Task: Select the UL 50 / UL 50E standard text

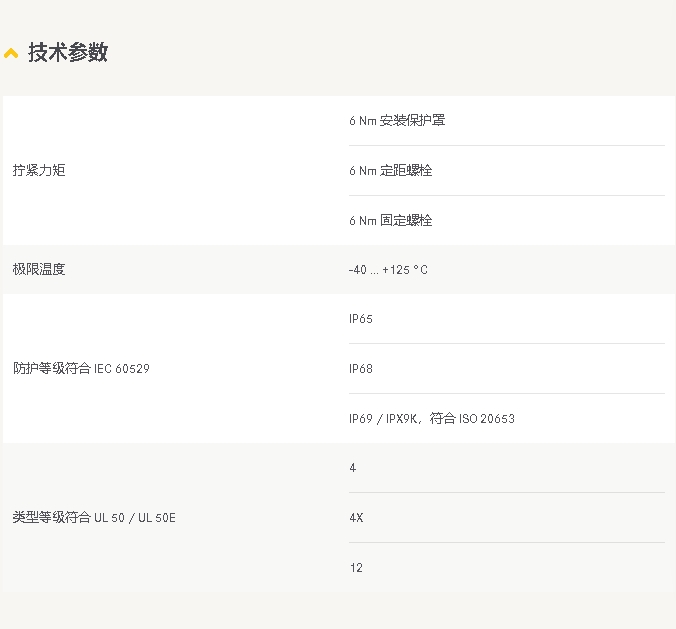Action: pos(135,518)
